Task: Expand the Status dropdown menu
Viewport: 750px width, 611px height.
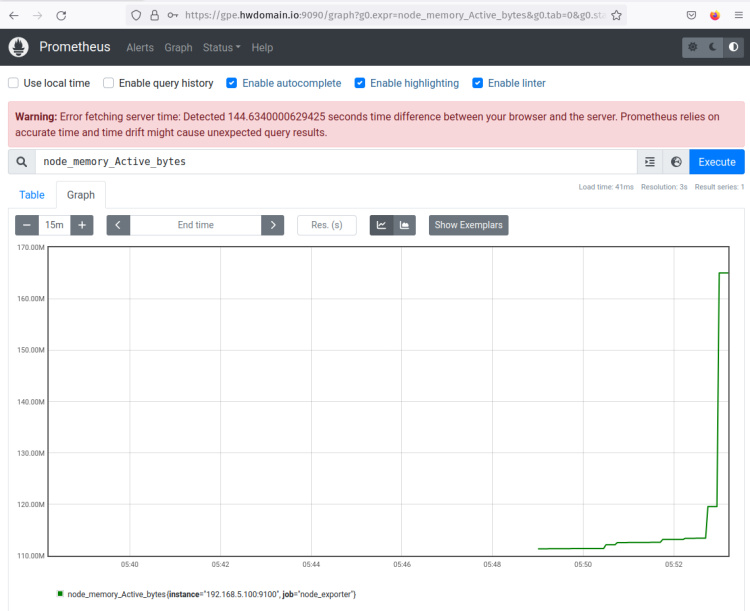Action: pyautogui.click(x=221, y=48)
